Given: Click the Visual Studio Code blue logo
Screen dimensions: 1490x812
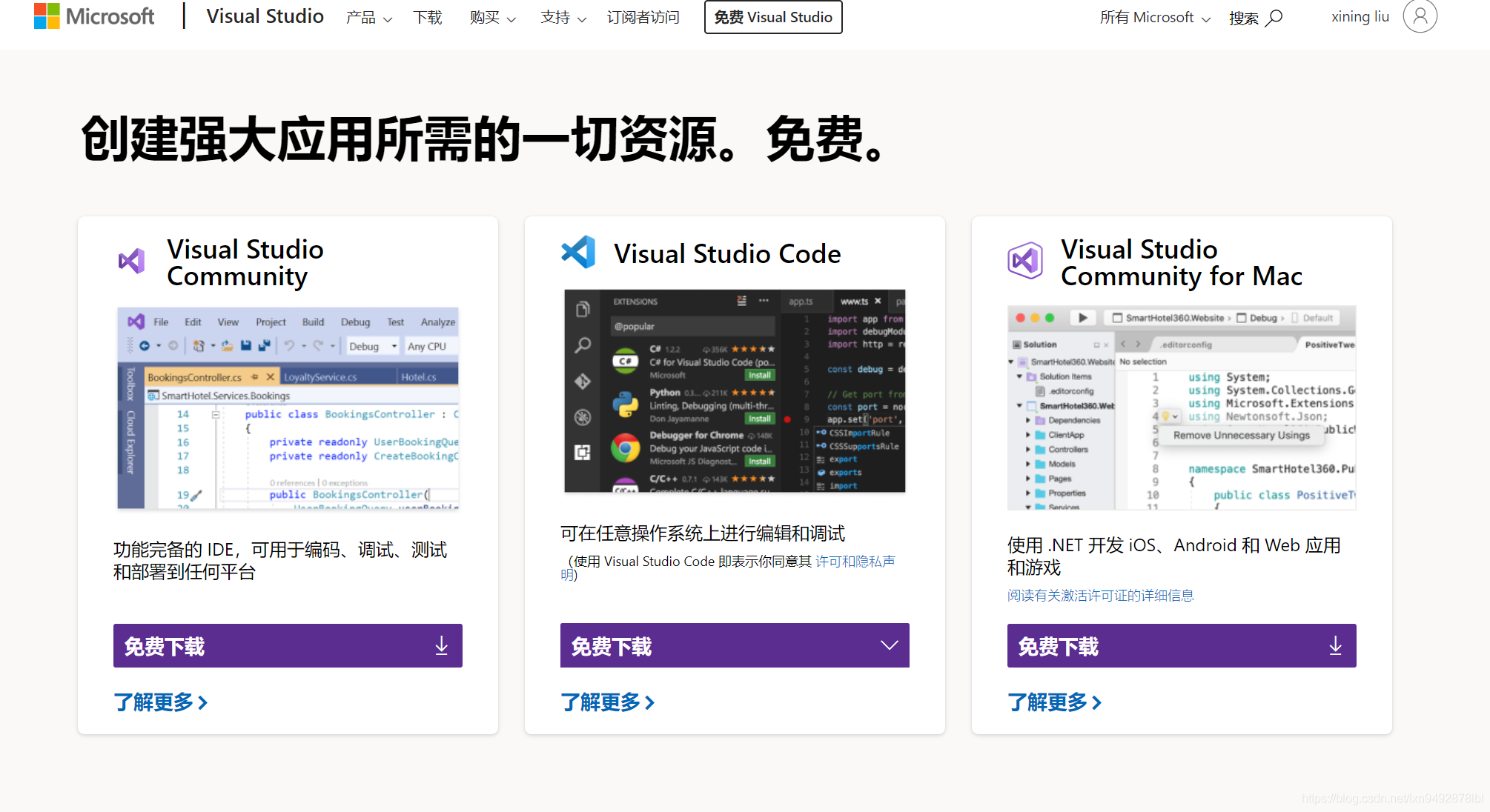Looking at the screenshot, I should [579, 253].
